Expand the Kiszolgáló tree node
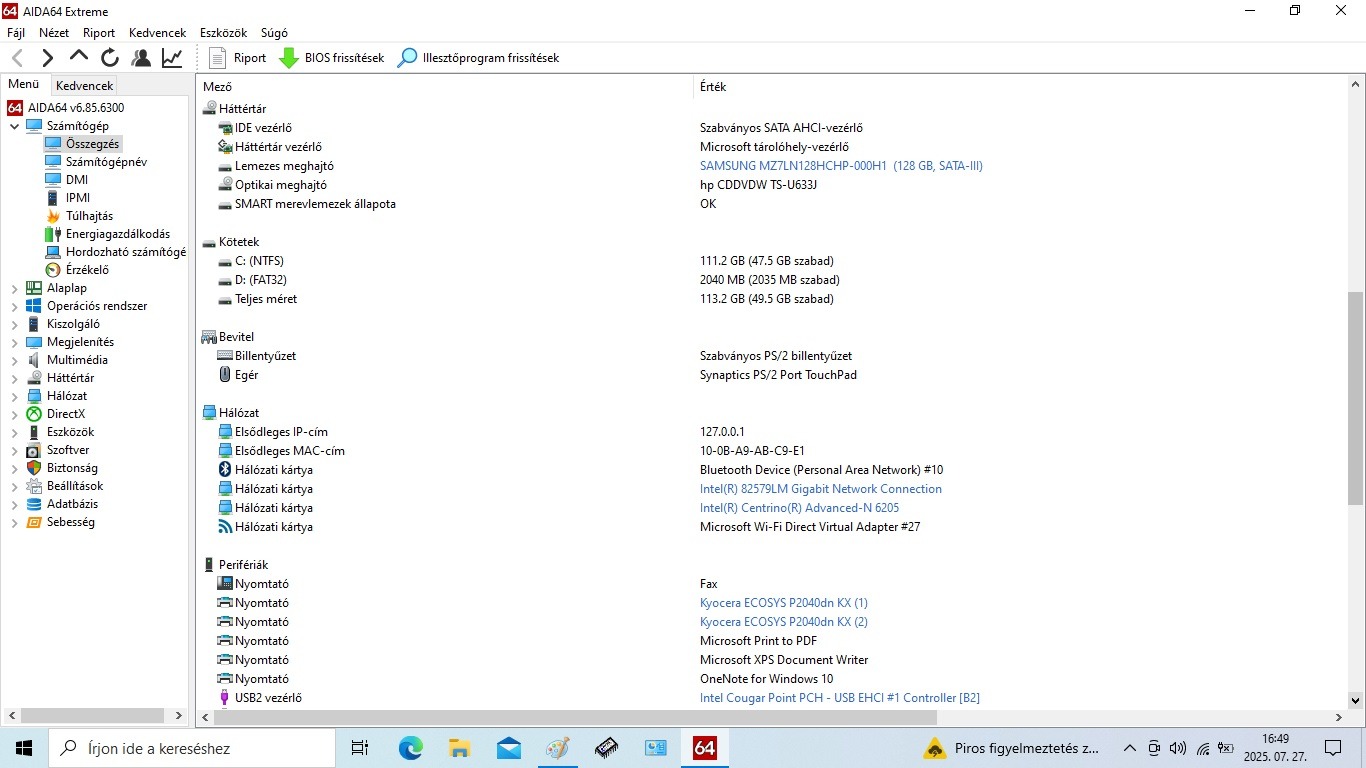This screenshot has width=1366, height=768. 14,324
